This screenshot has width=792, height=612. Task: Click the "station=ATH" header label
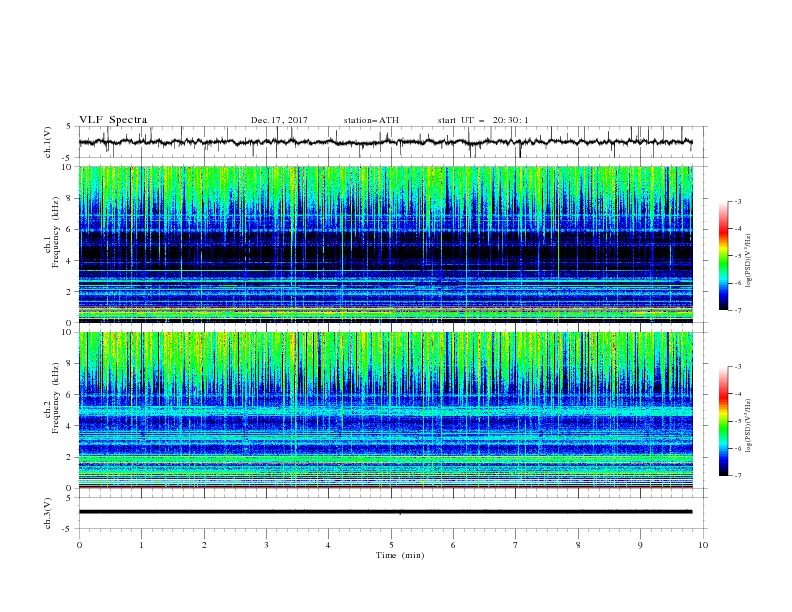click(371, 120)
